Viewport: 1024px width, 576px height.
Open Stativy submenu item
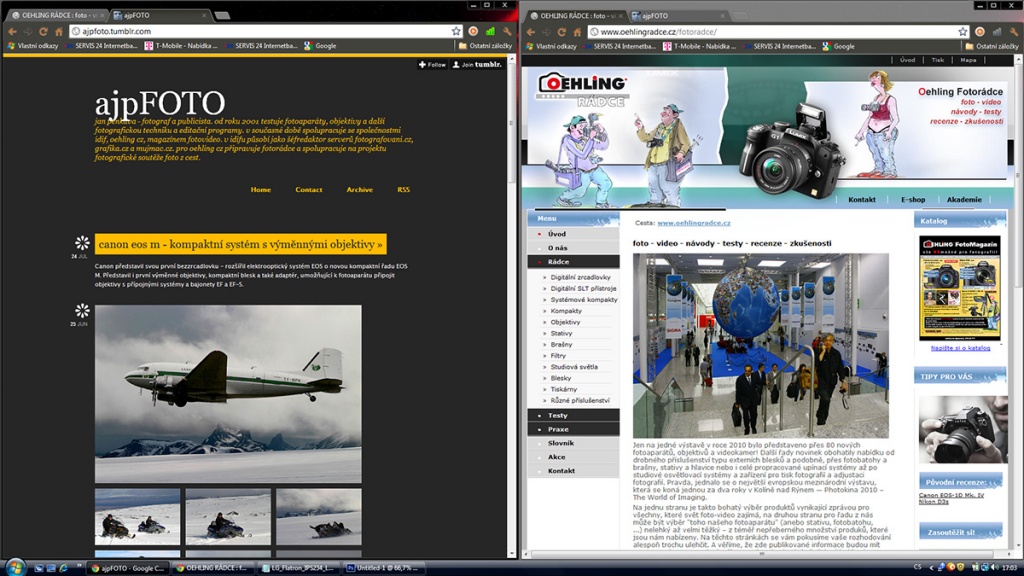pyautogui.click(x=561, y=333)
